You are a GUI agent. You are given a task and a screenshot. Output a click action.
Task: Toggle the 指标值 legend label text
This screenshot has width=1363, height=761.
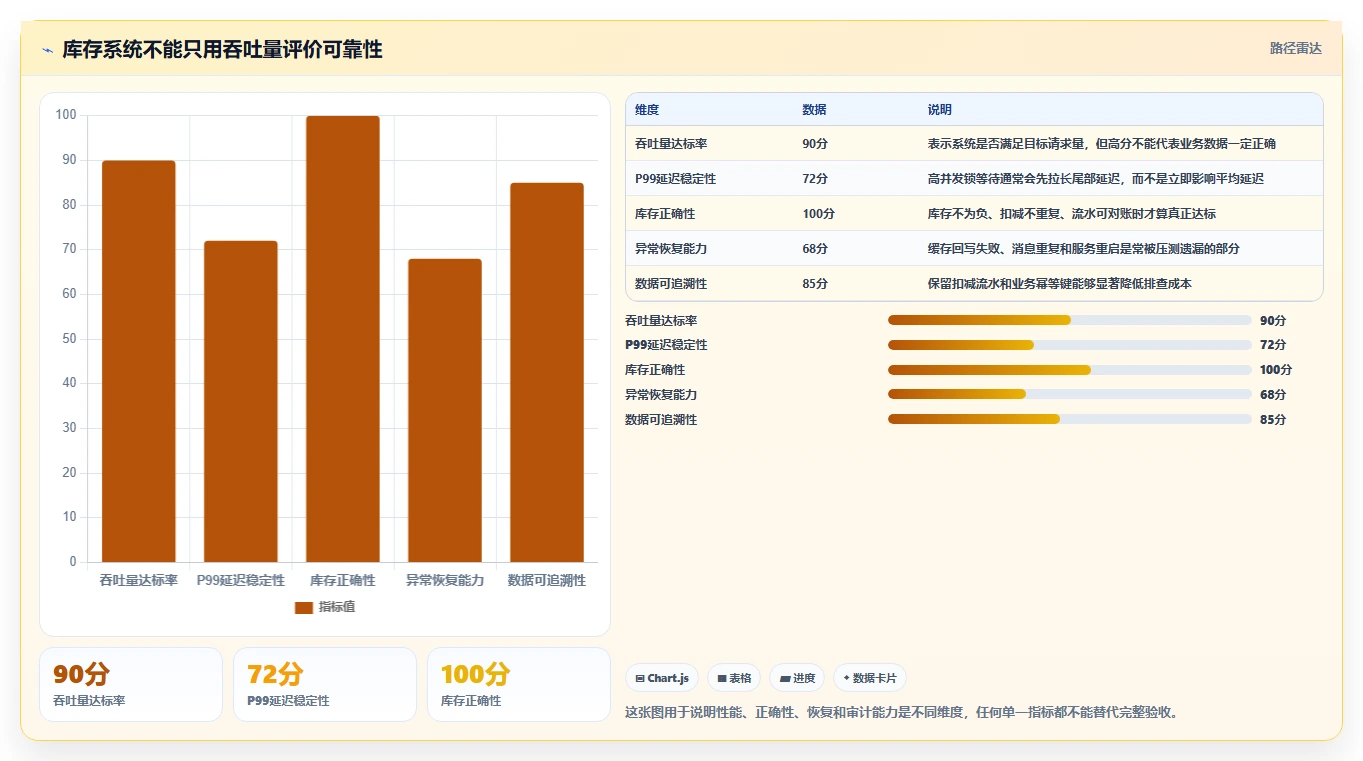[337, 608]
